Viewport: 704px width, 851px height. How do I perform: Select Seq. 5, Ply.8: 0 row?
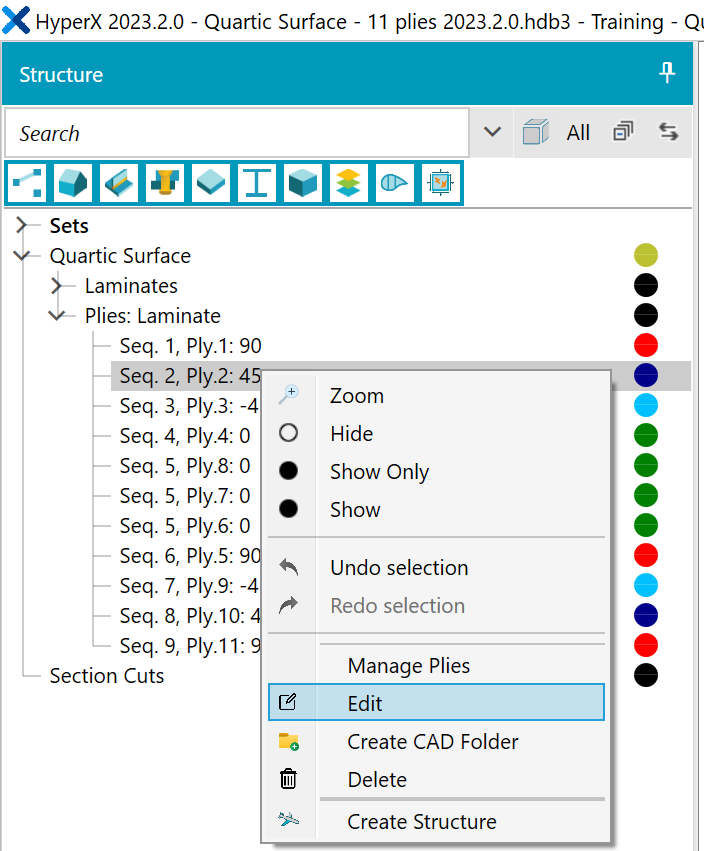[185, 466]
